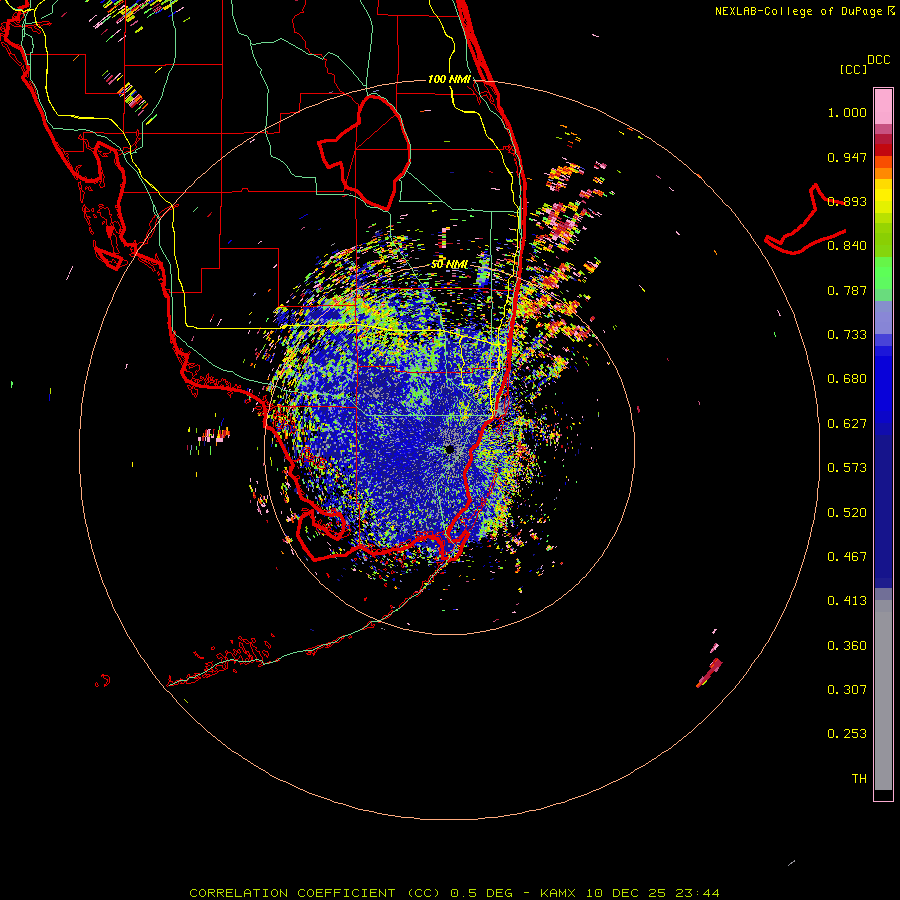
Task: Click the 0.680 value on color scale
Action: coord(847,379)
